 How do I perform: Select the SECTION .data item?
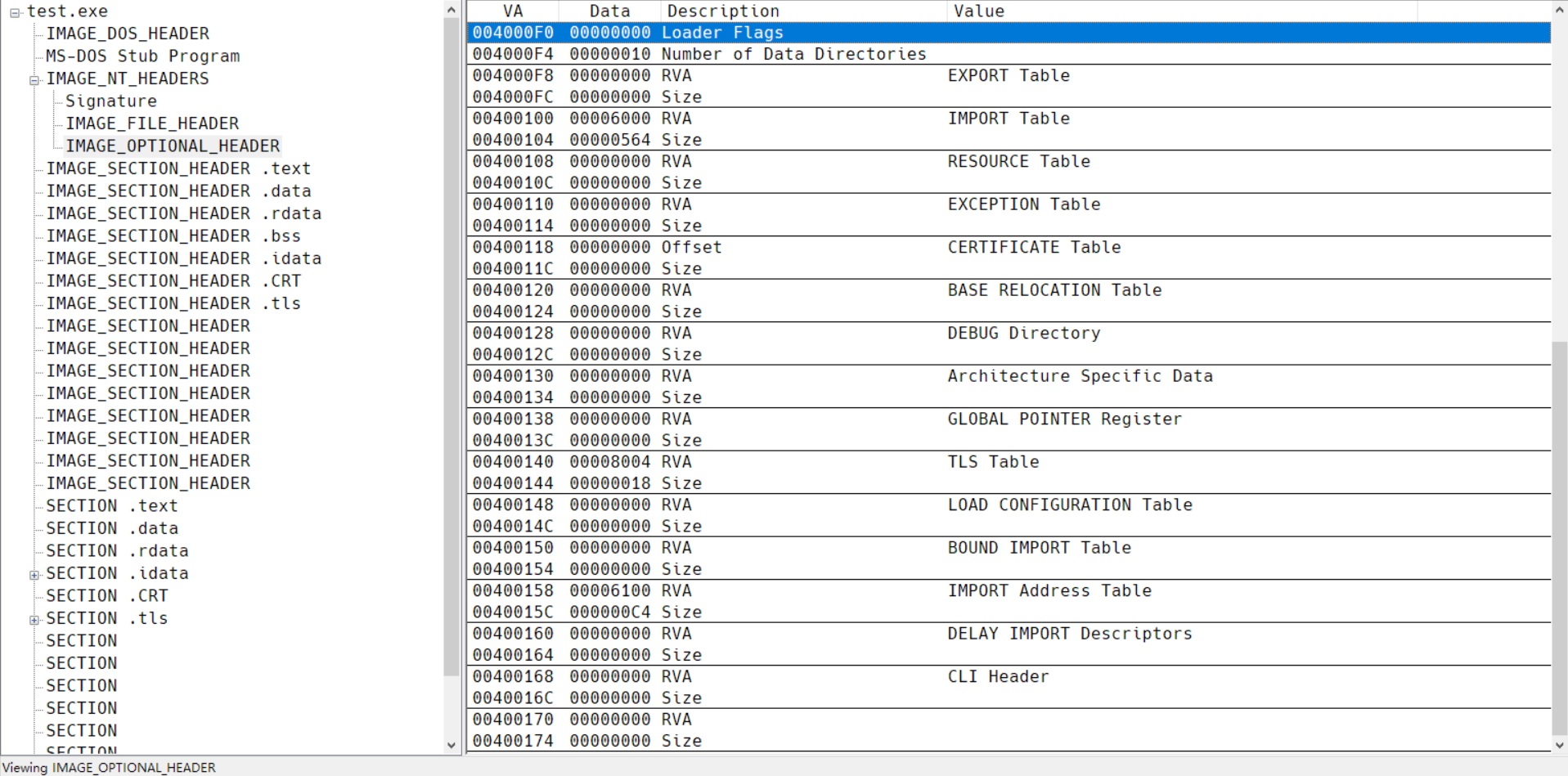click(x=112, y=528)
